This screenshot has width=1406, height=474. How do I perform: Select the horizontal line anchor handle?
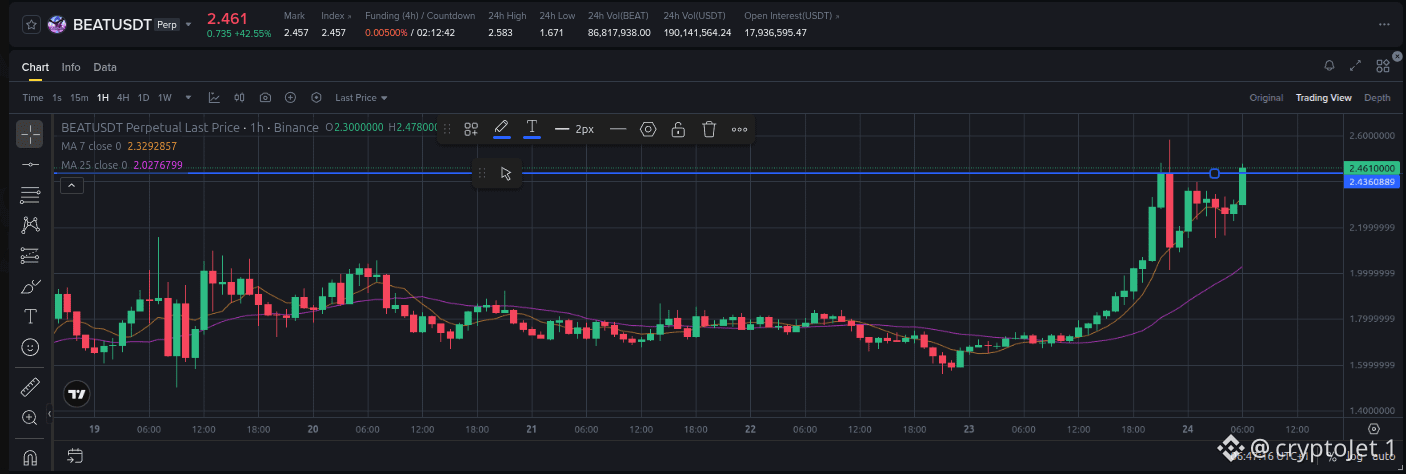point(1214,173)
